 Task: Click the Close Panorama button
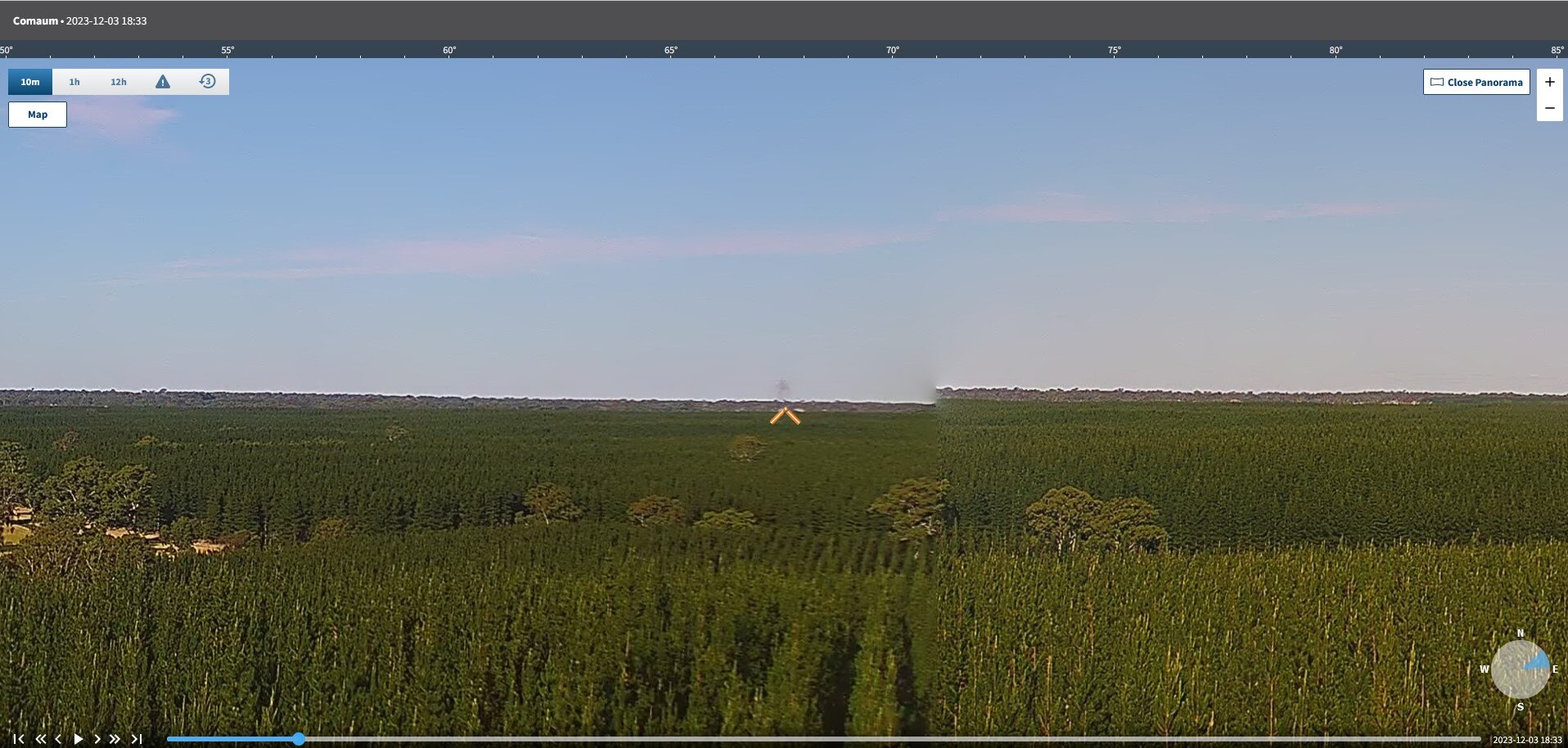tap(1476, 83)
